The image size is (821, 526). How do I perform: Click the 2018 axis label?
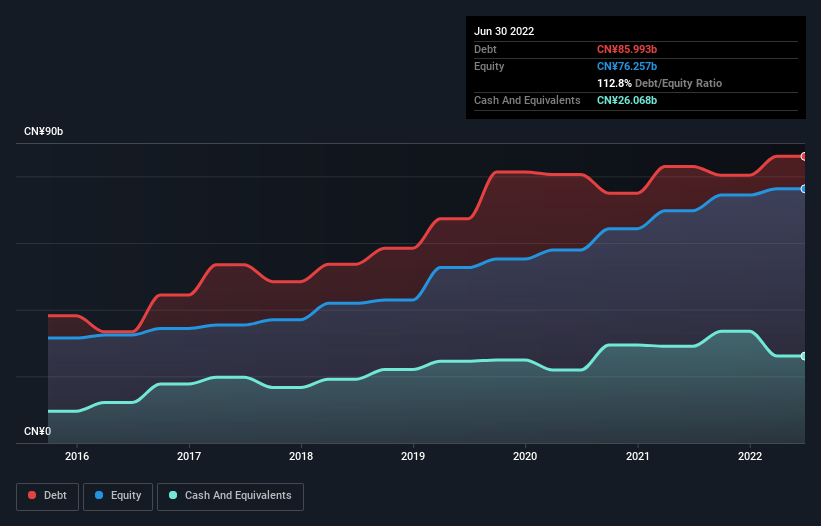(301, 456)
